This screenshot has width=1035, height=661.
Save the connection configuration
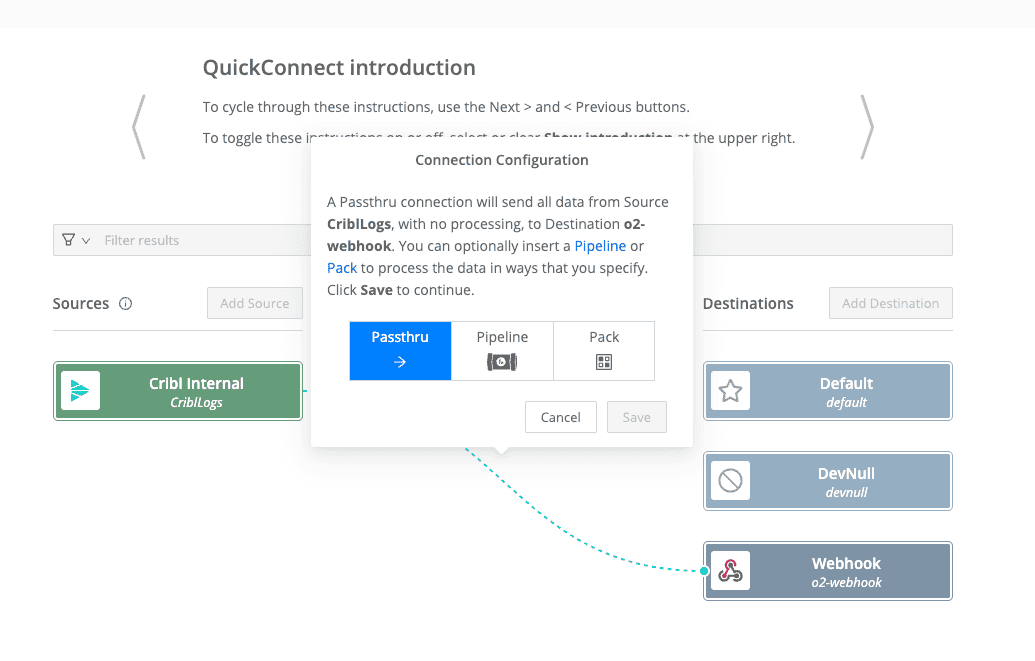[x=637, y=417]
